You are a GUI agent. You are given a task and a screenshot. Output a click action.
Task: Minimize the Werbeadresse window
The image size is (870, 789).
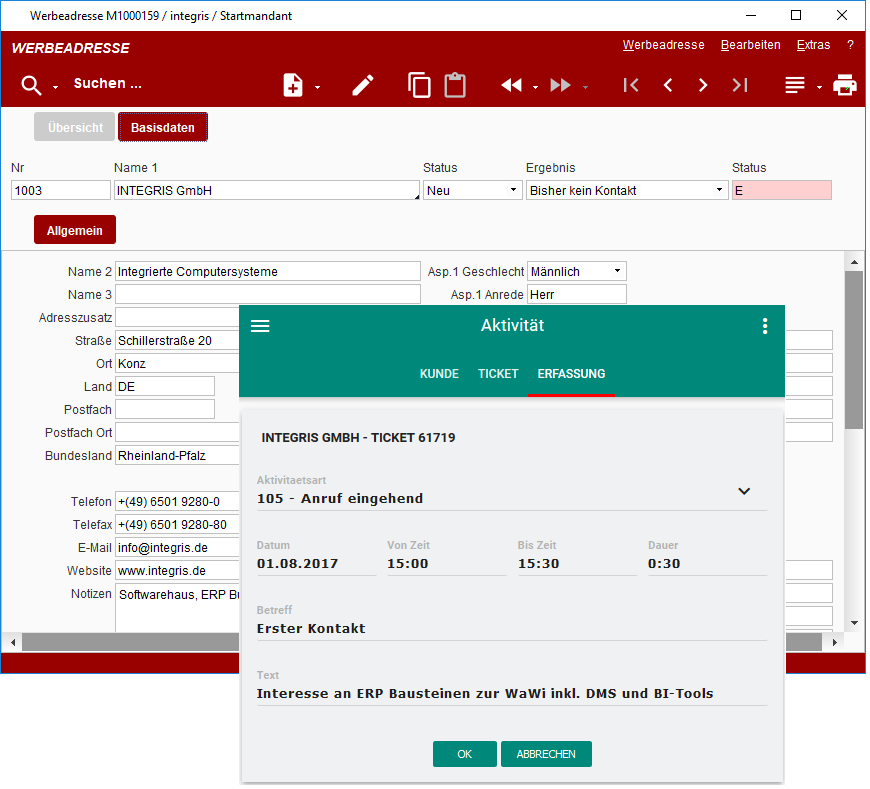tap(751, 16)
